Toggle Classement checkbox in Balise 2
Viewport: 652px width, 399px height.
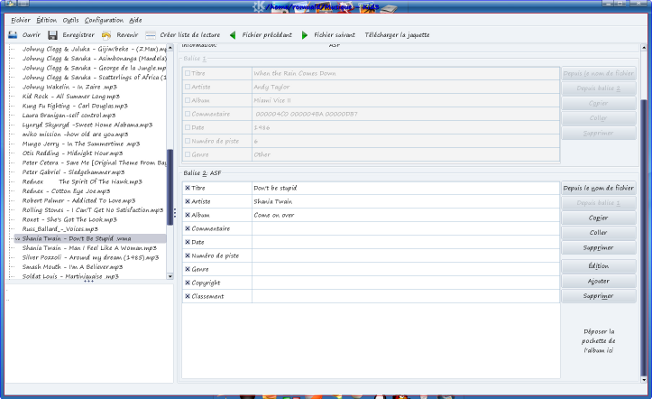(188, 296)
